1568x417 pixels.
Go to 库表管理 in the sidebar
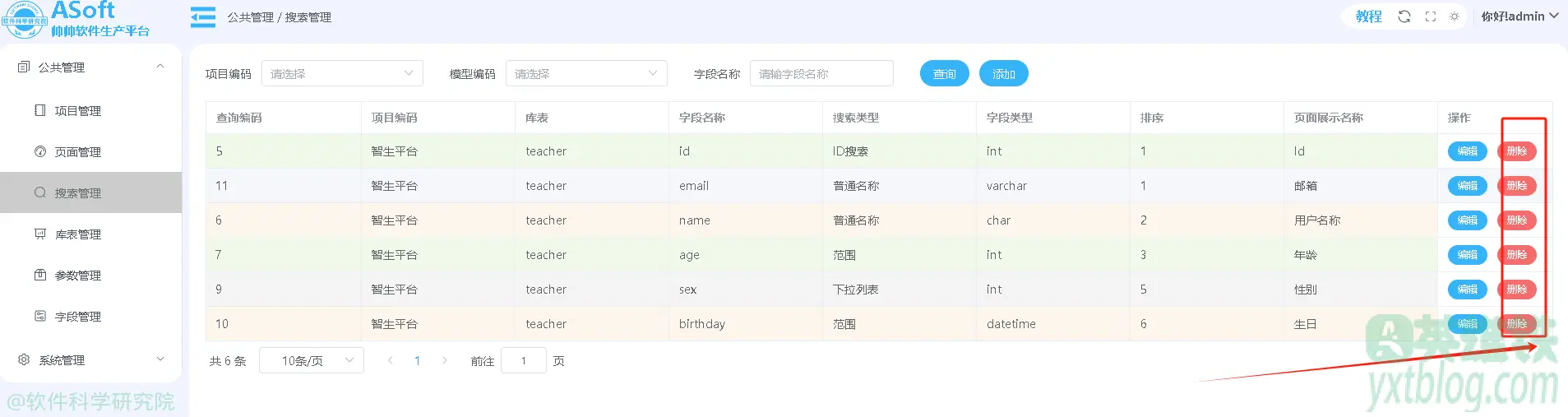point(78,234)
